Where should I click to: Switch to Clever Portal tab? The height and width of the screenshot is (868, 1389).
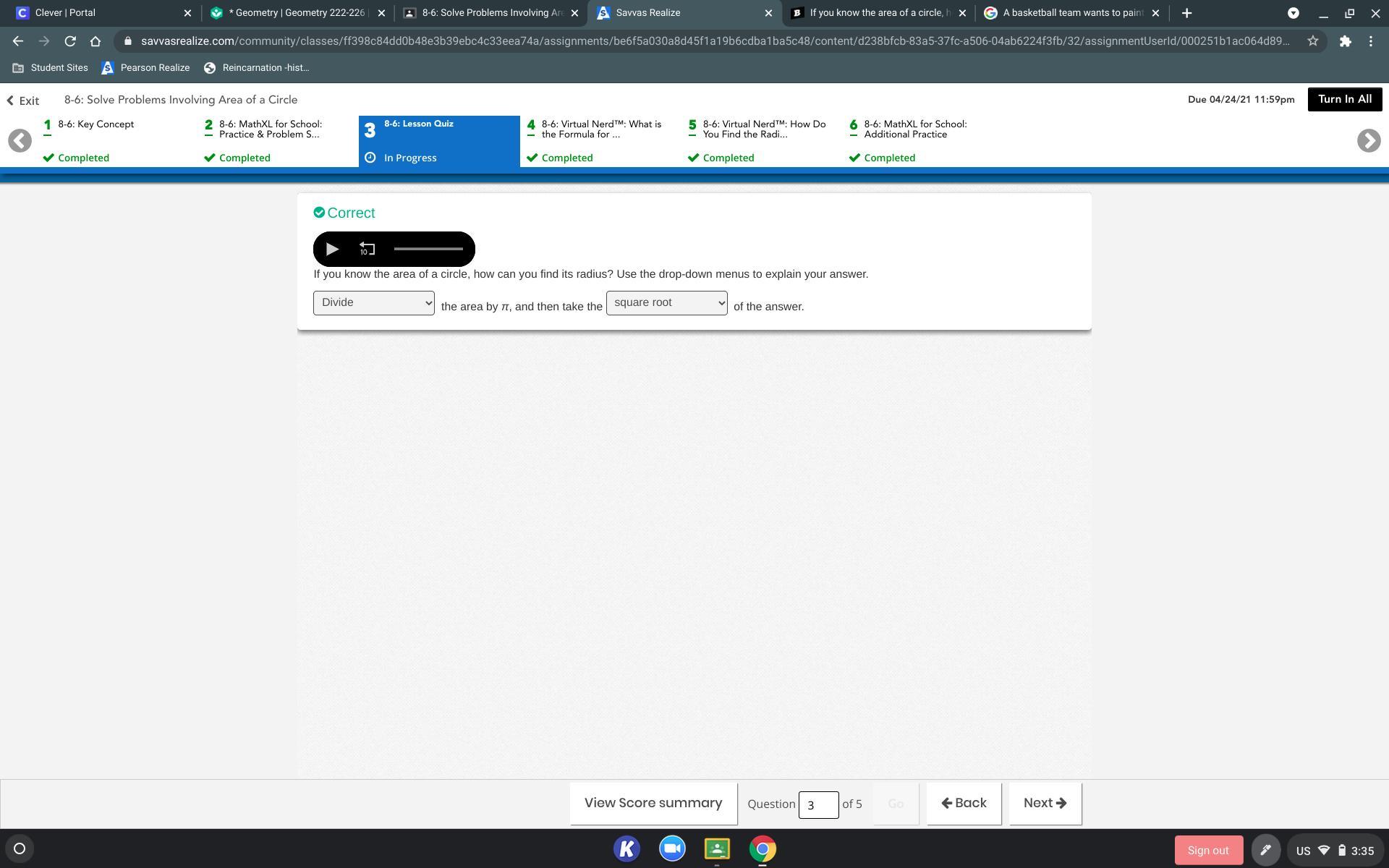point(65,13)
